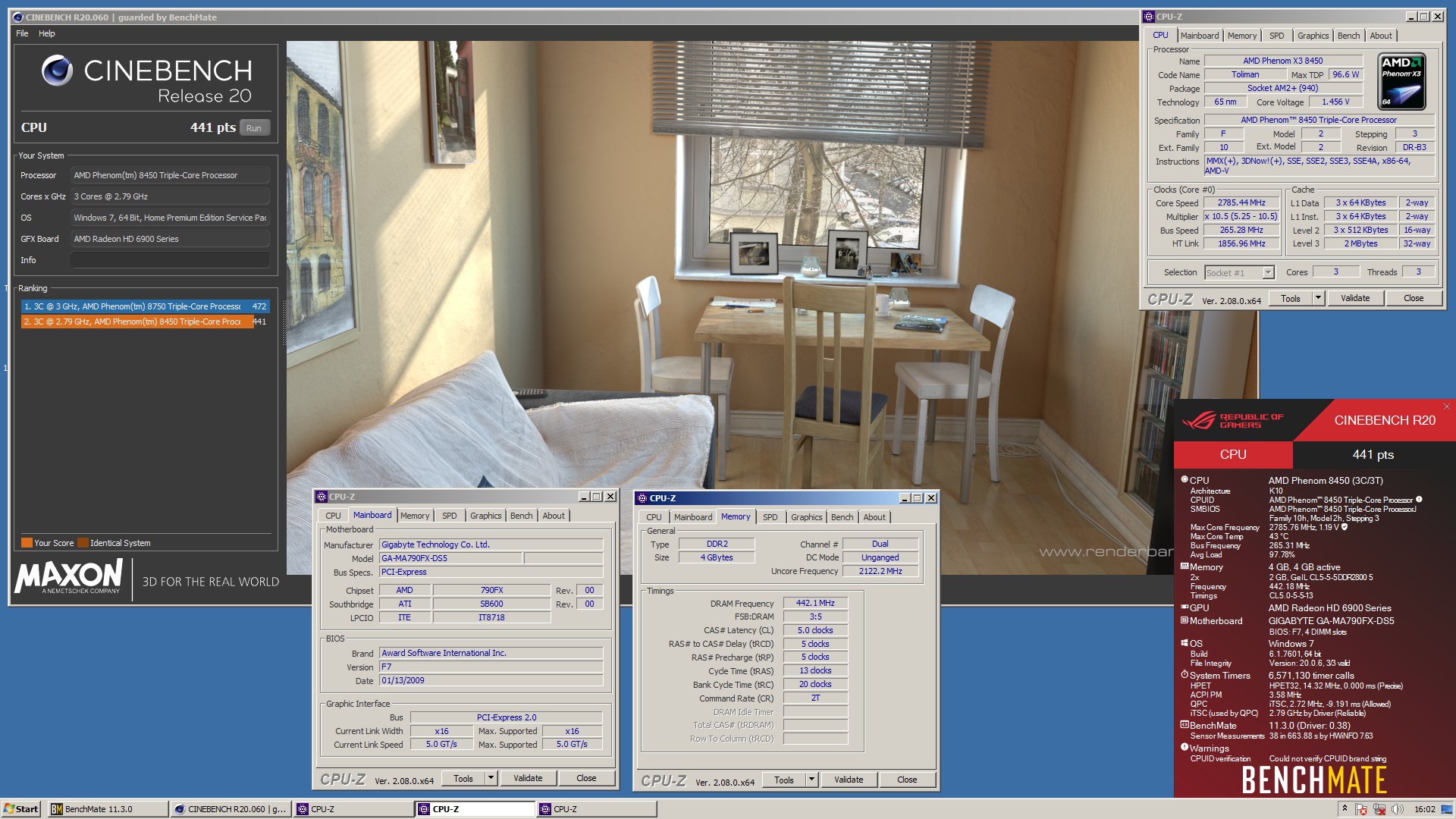The height and width of the screenshot is (819, 1456).
Task: Click the Motherboard section icon in BenchMate panel
Action: pyautogui.click(x=1185, y=620)
